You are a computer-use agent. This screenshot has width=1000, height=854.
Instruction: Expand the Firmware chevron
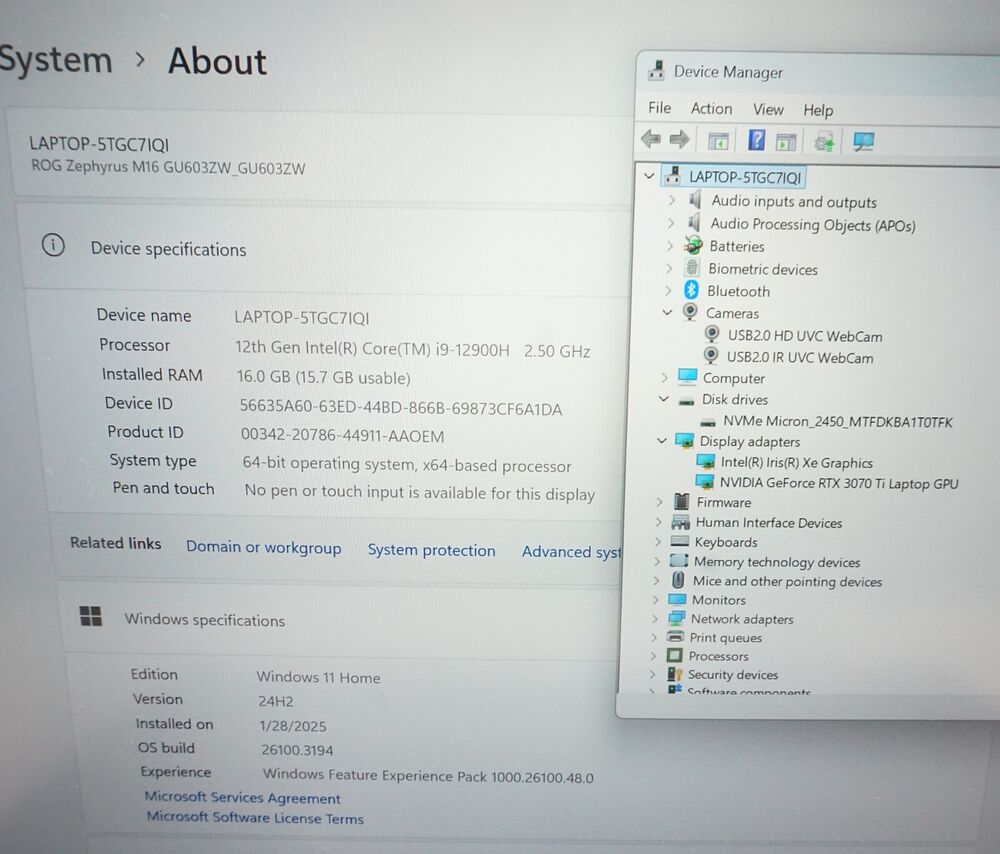click(659, 502)
